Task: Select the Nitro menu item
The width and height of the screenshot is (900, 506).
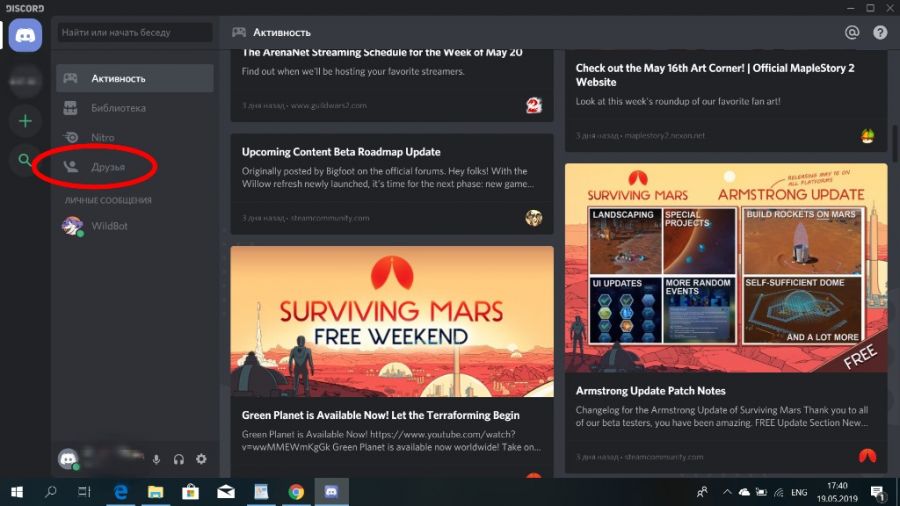Action: 134,137
